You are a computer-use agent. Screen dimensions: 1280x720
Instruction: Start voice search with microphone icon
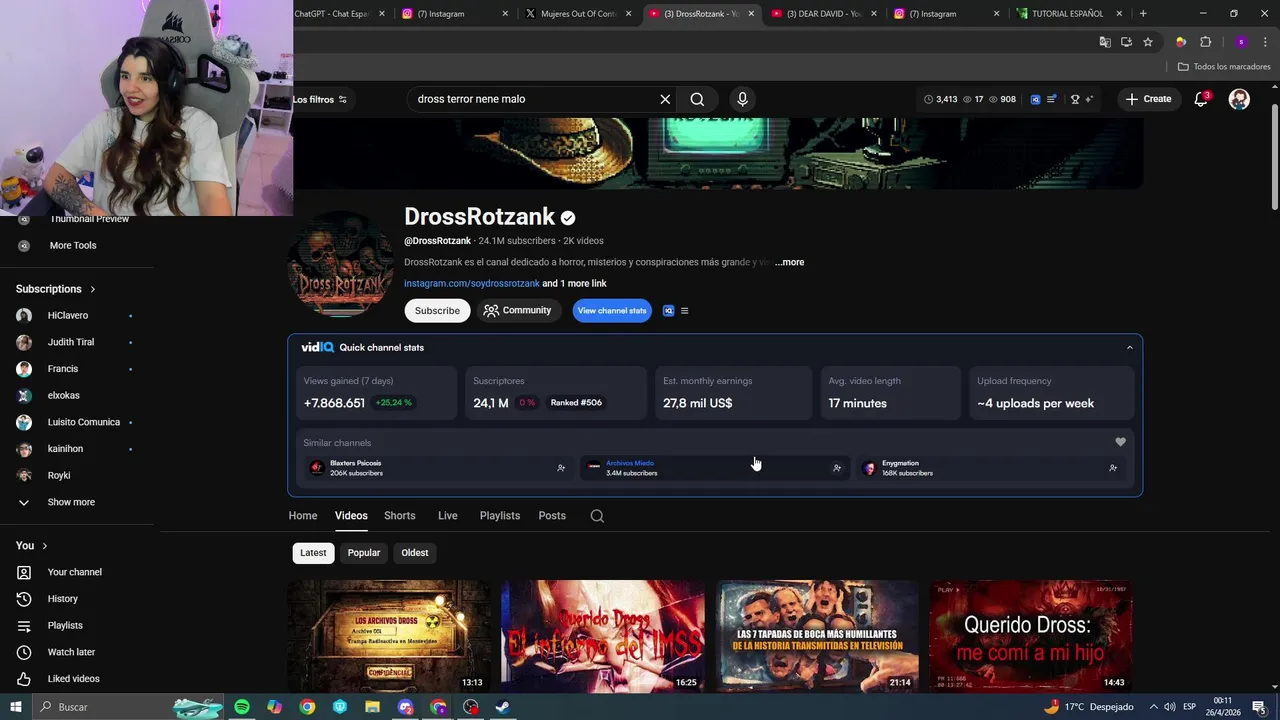(742, 99)
